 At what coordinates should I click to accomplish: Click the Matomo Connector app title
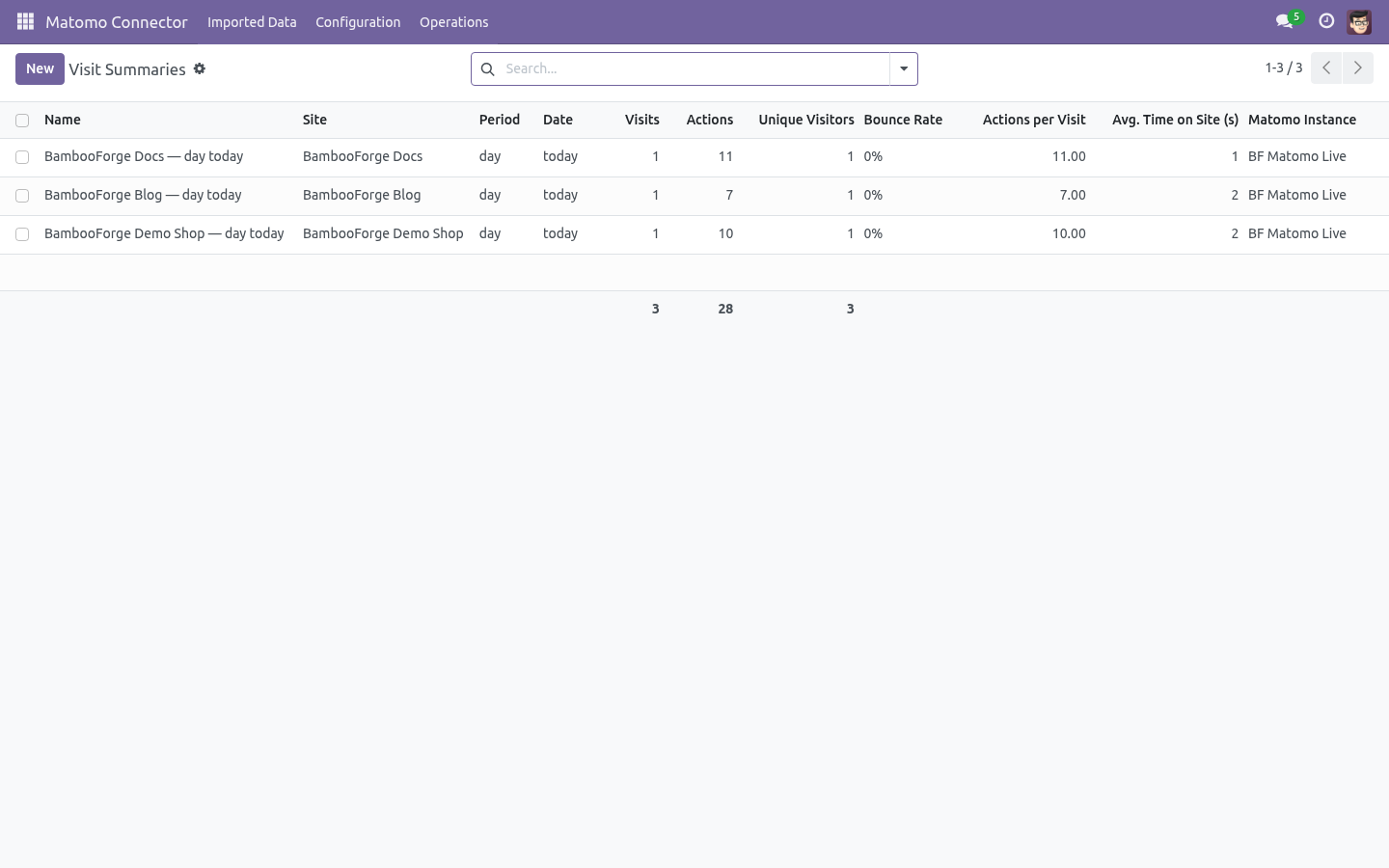pos(117,21)
